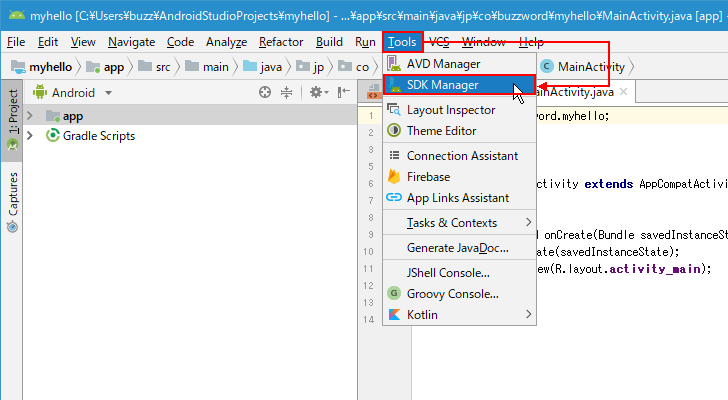Click the jp folder breadcrumb
This screenshot has width=728, height=400.
click(310, 67)
